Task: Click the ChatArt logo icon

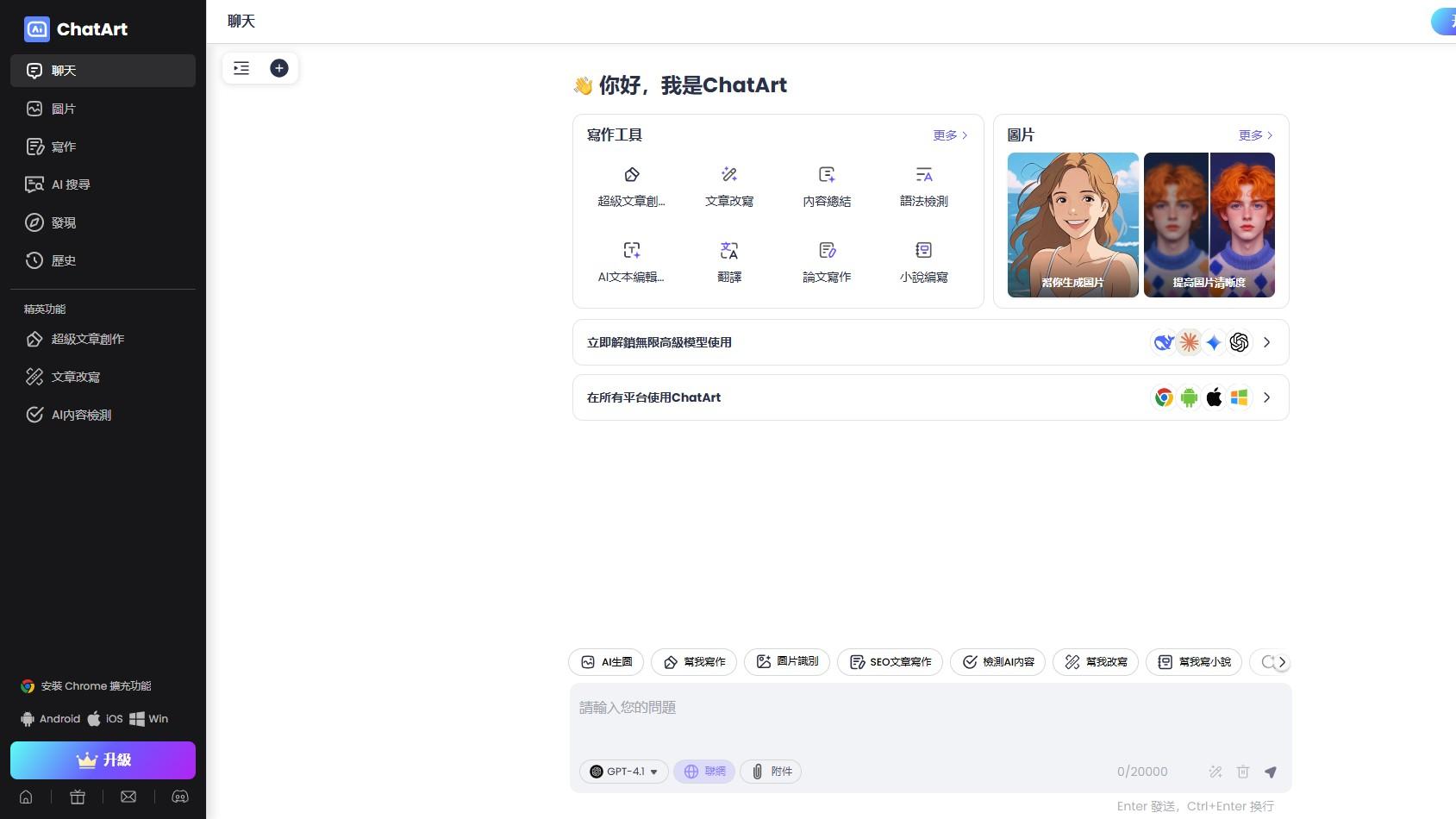Action: (x=37, y=29)
